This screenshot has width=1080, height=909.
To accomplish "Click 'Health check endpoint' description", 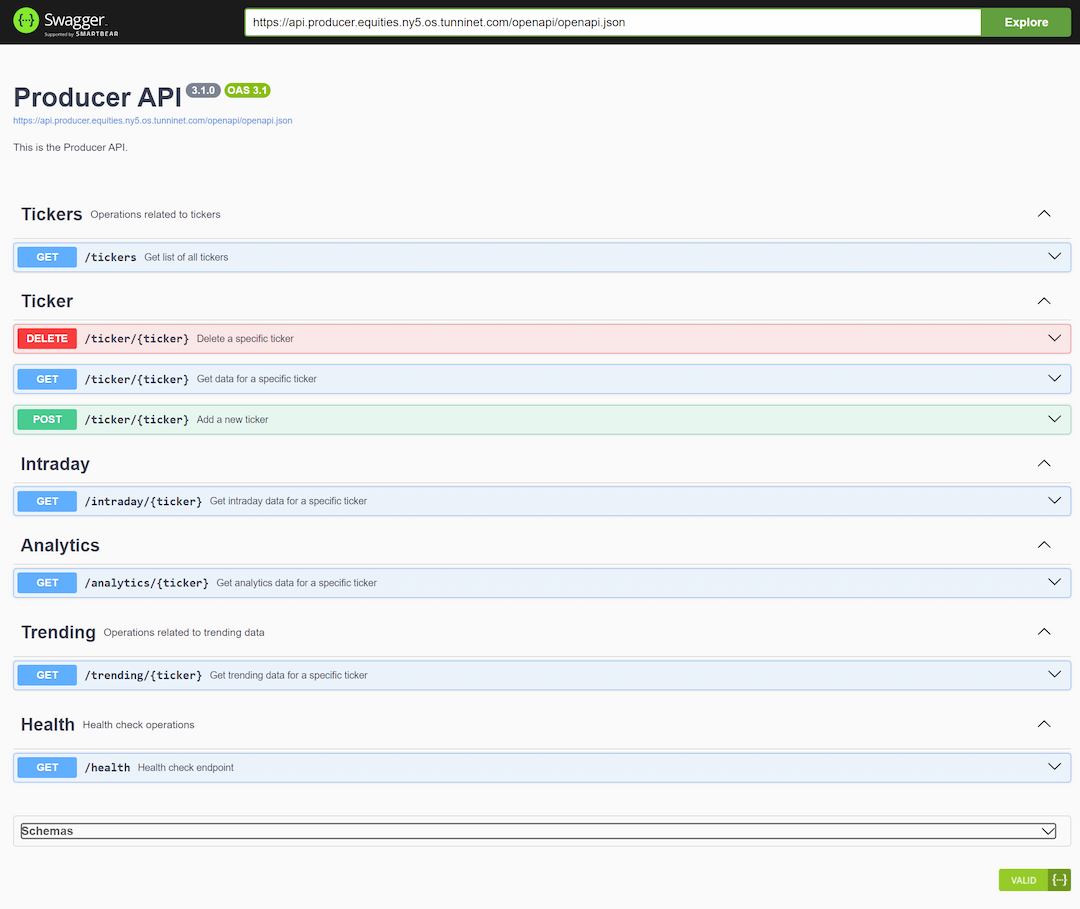I will [185, 767].
